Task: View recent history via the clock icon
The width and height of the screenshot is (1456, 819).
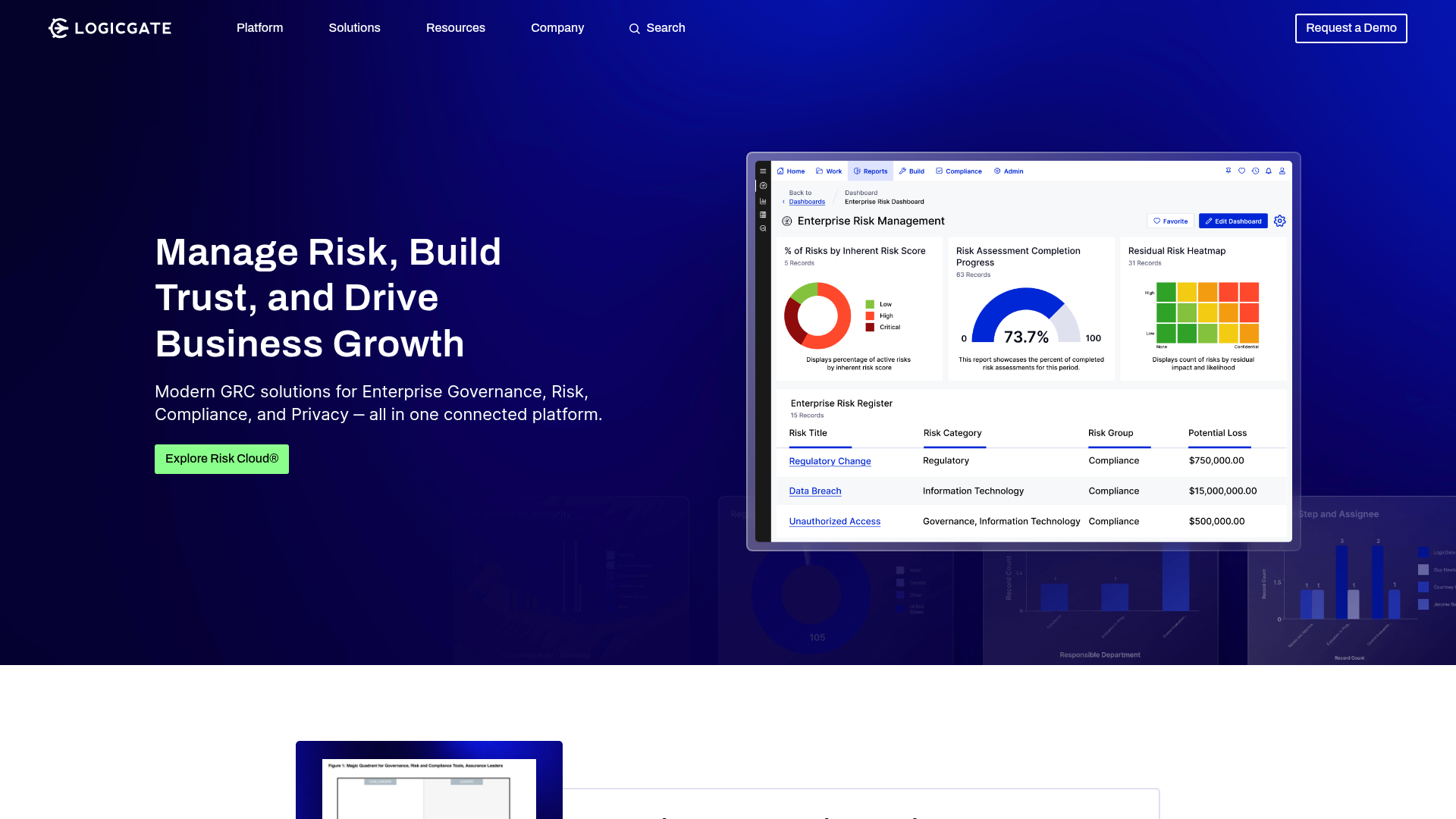Action: 1254,171
